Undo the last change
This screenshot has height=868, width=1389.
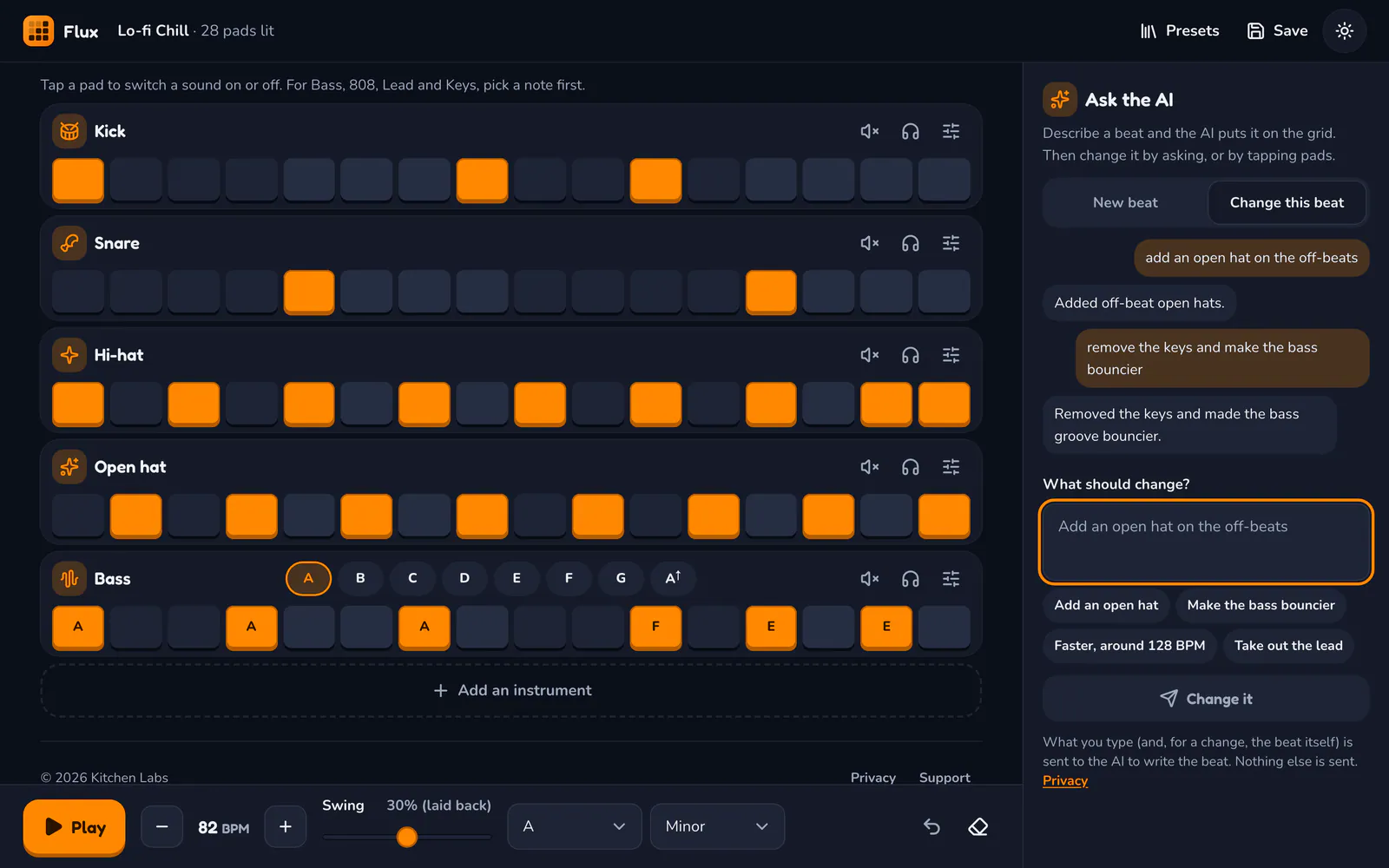(931, 826)
